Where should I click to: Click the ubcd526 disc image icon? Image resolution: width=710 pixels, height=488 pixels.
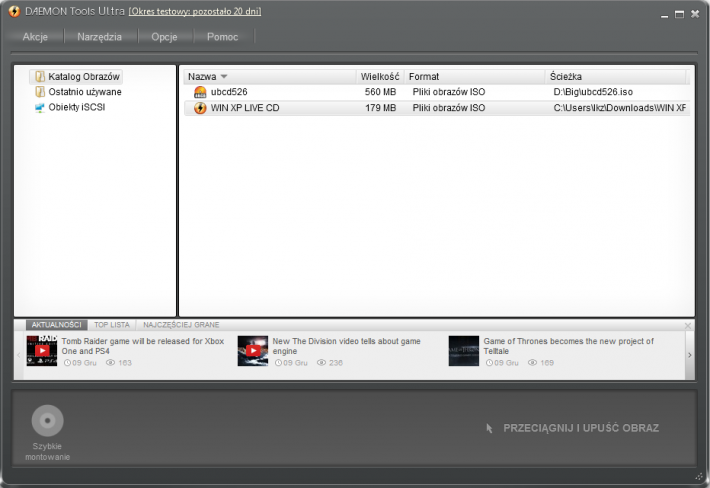tap(200, 92)
